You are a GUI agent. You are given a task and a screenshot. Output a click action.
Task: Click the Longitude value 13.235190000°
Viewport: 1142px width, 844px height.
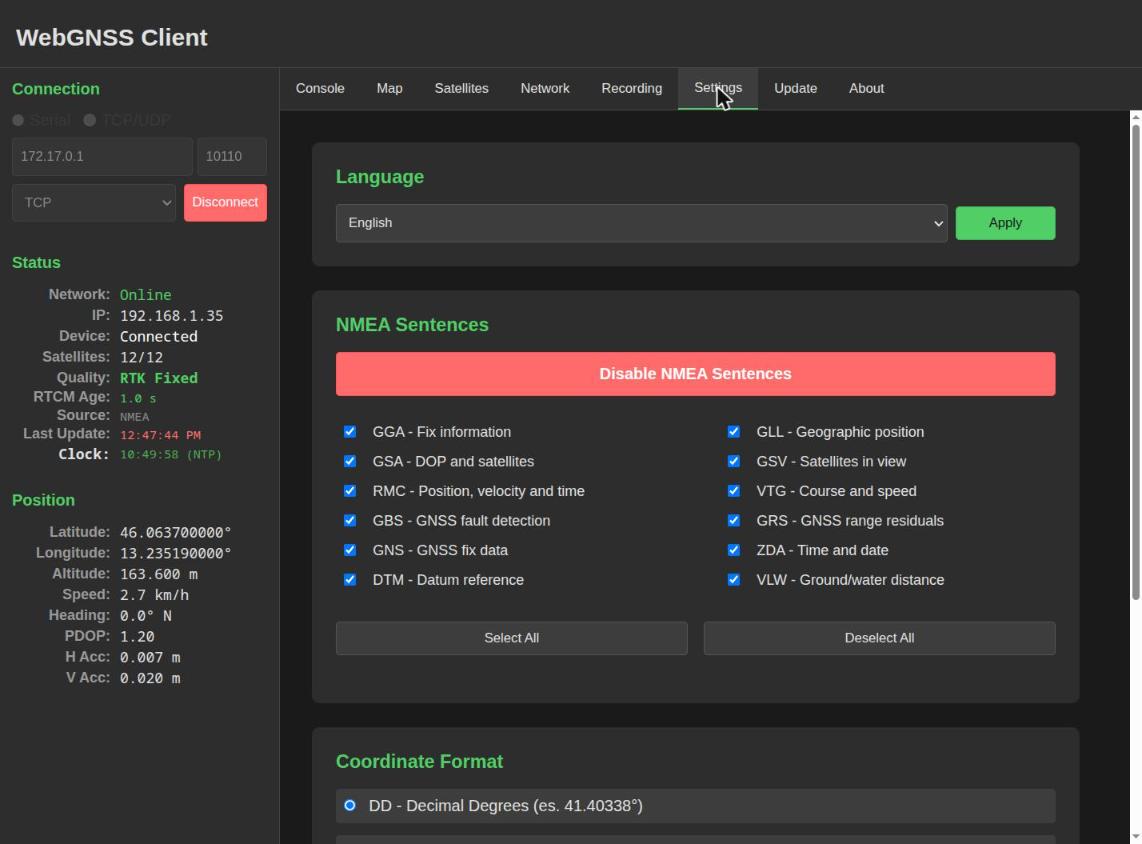[176, 553]
